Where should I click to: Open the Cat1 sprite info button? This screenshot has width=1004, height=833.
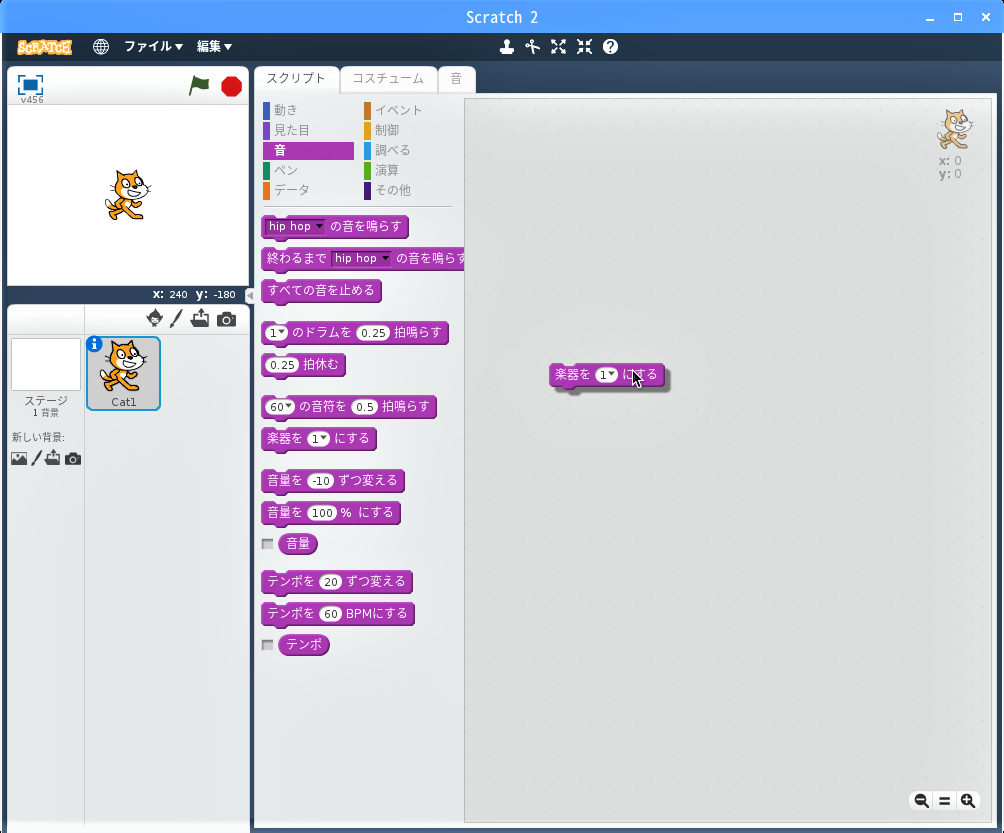(95, 344)
